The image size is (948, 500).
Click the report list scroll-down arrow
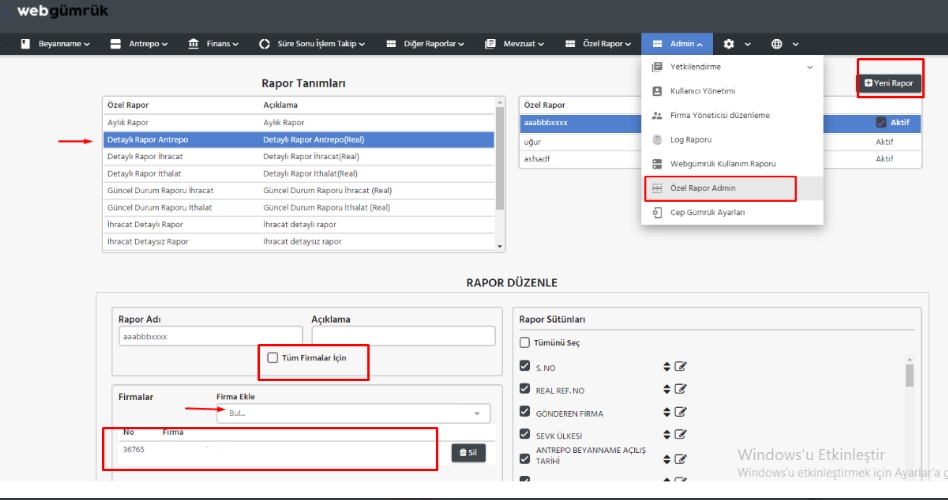tap(499, 246)
